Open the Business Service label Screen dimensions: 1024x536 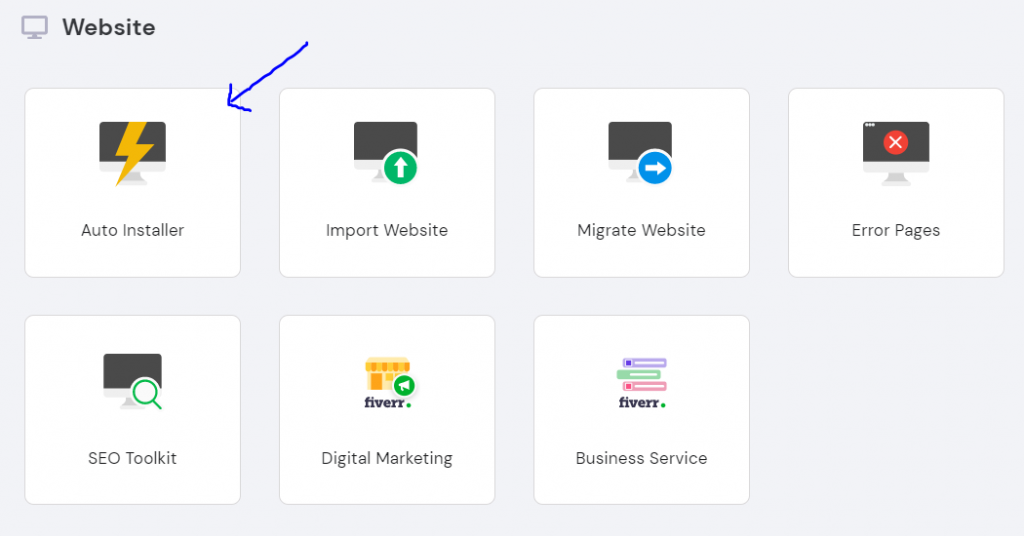pyautogui.click(x=641, y=458)
